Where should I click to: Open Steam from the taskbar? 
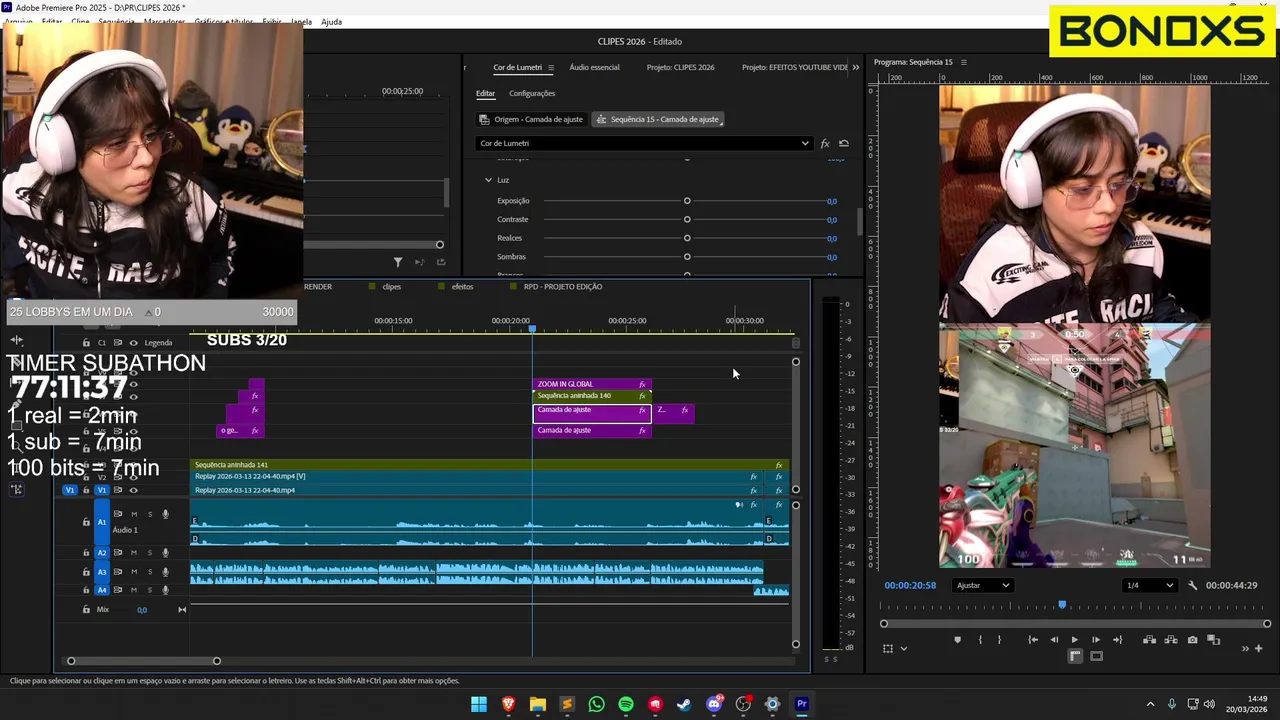pos(684,704)
